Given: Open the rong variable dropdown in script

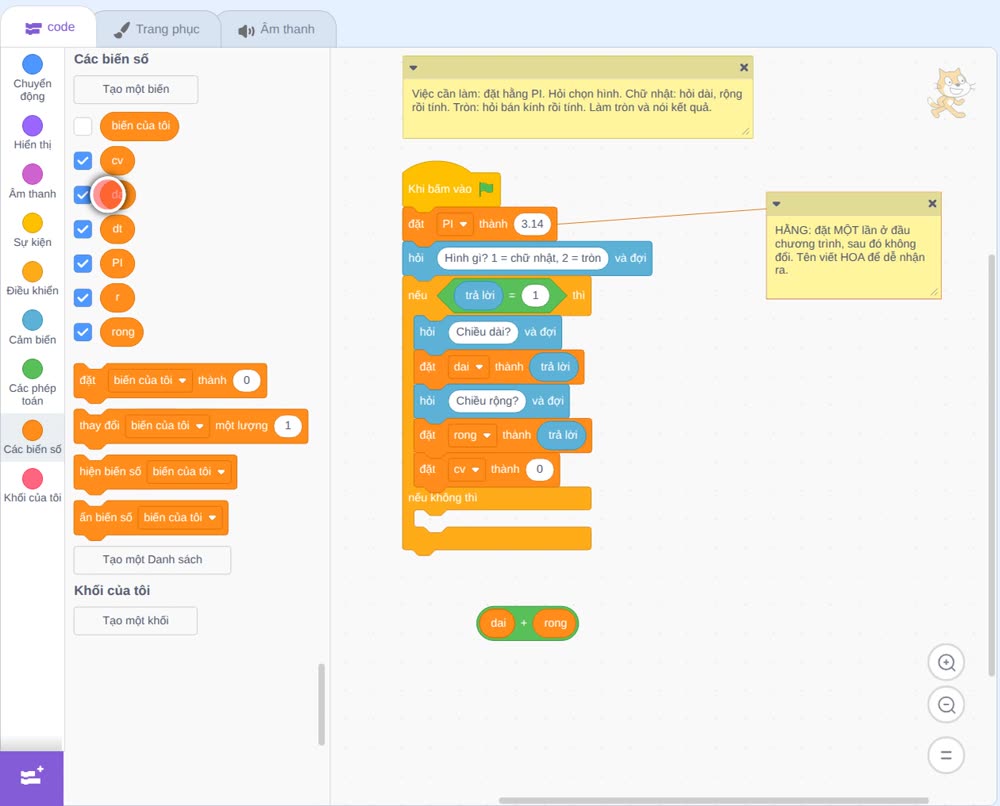Looking at the screenshot, I should coord(472,435).
